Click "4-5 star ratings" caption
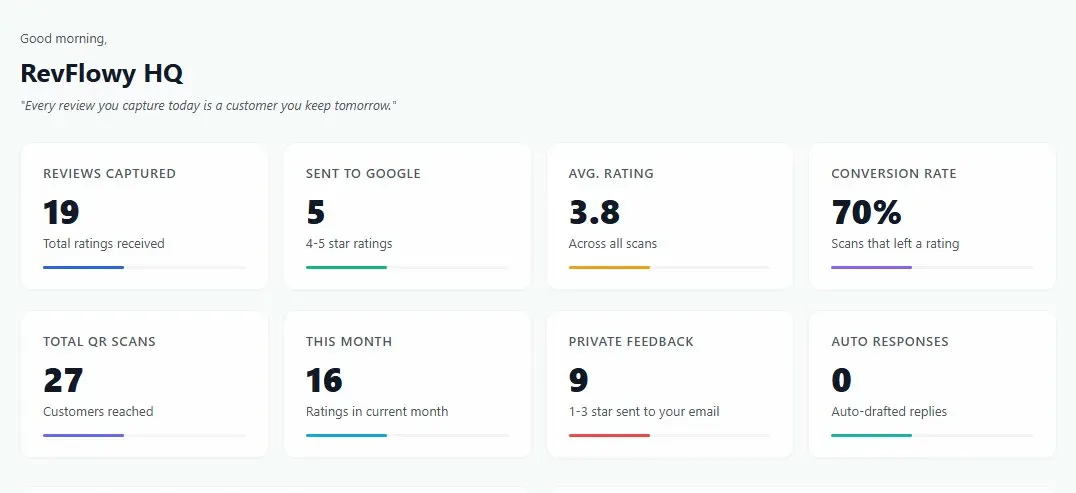Image resolution: width=1076 pixels, height=493 pixels. [349, 244]
